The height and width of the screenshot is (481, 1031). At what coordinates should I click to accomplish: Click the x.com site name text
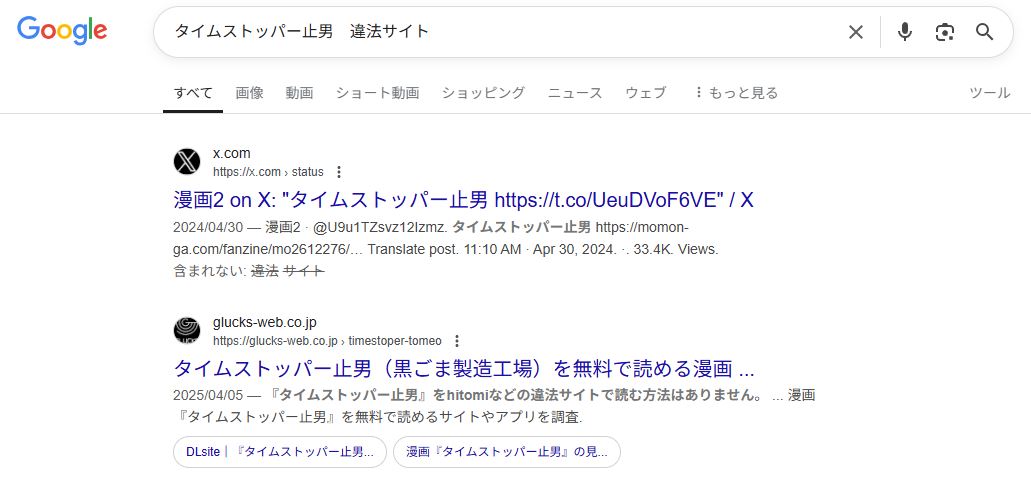pos(231,153)
